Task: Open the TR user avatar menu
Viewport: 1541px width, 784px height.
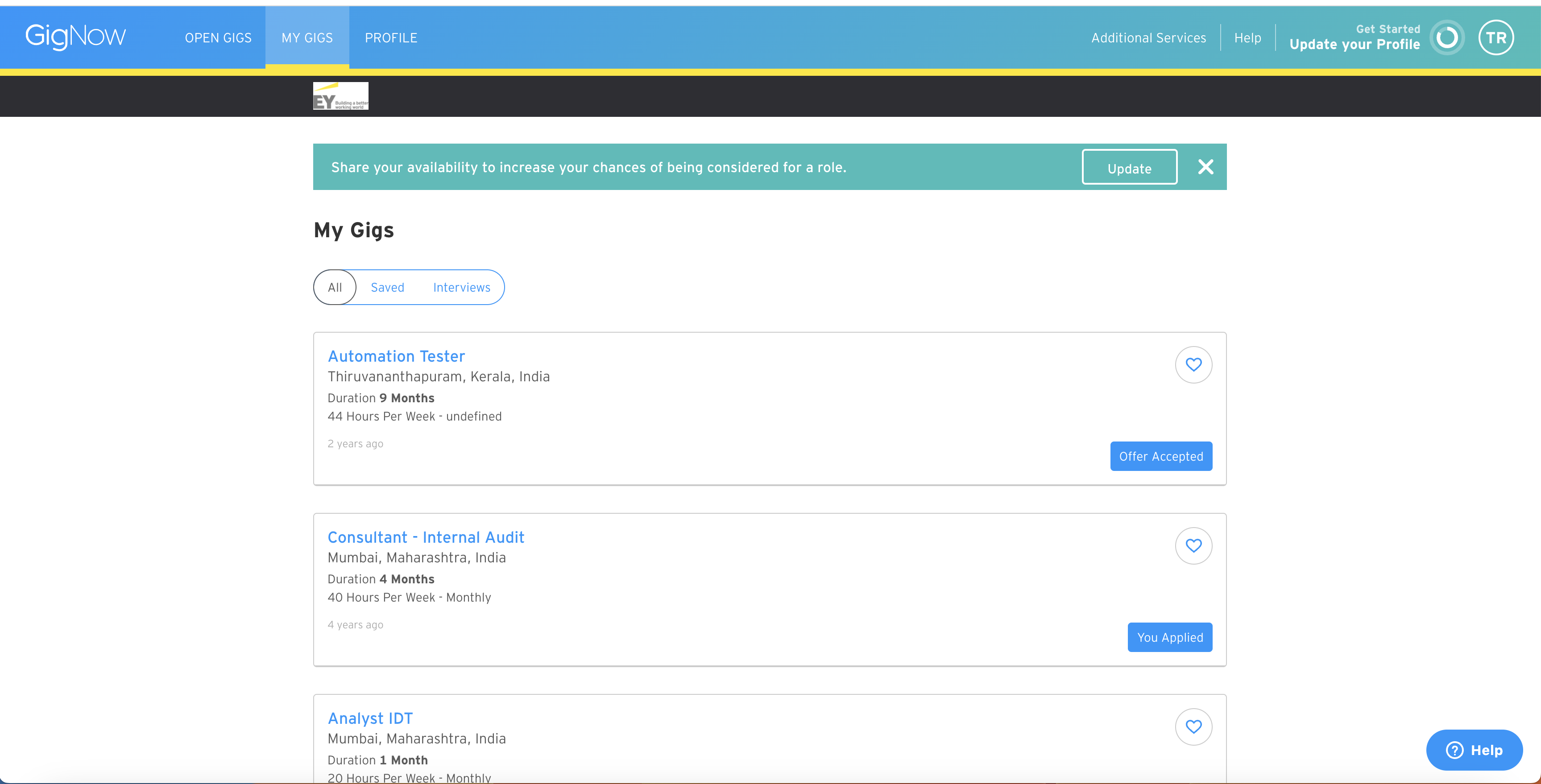Action: (1495, 37)
